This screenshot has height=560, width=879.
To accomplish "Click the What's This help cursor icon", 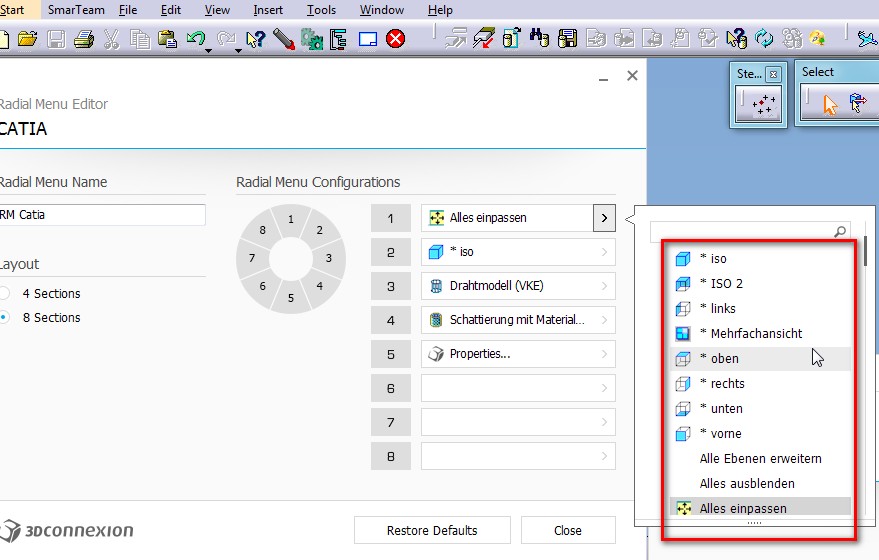I will point(256,39).
